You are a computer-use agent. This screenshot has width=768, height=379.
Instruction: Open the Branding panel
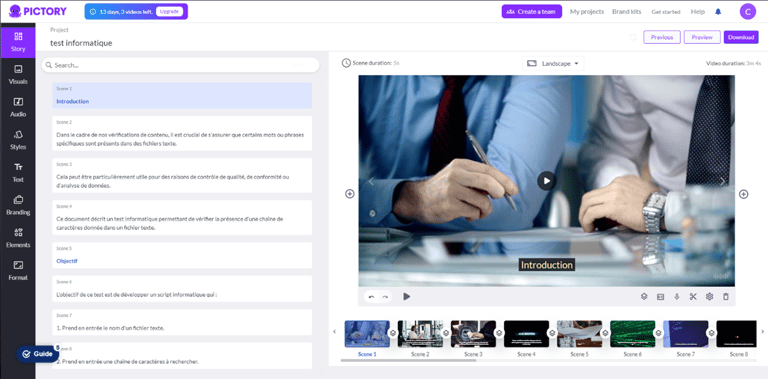coord(18,205)
